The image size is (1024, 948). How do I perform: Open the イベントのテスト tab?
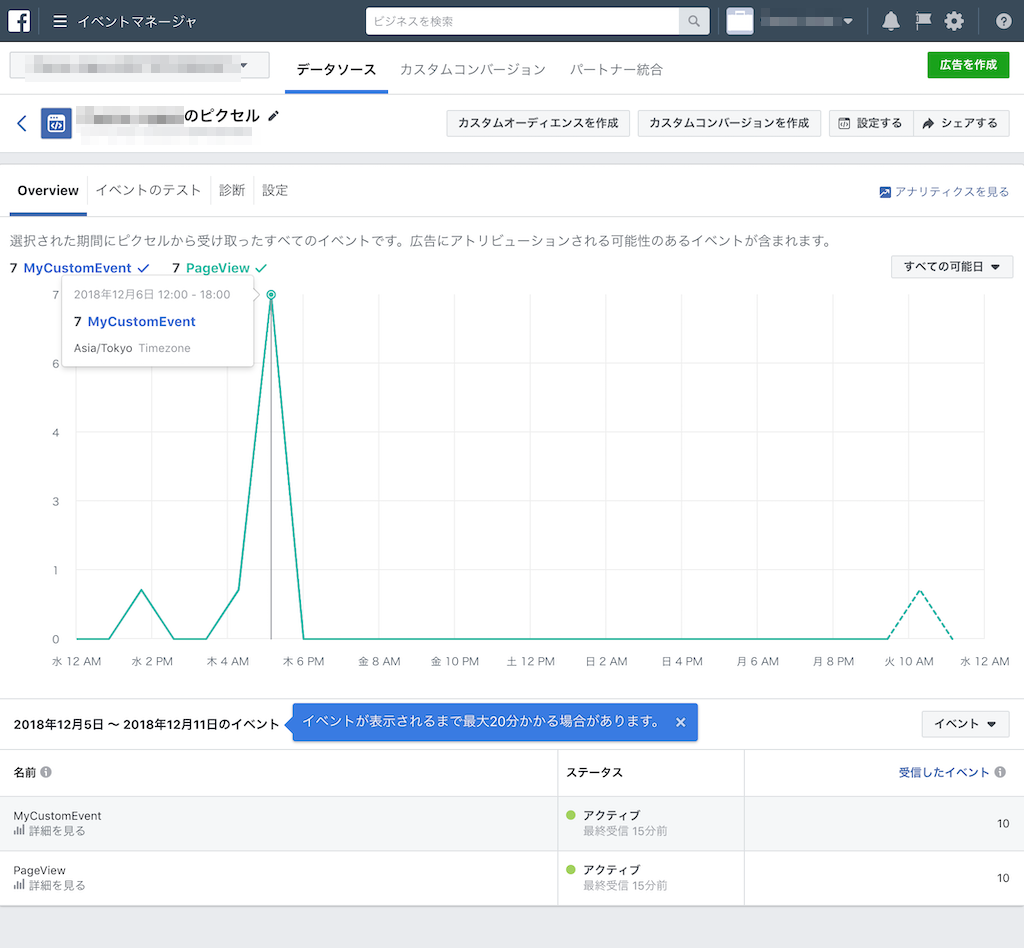[x=148, y=190]
